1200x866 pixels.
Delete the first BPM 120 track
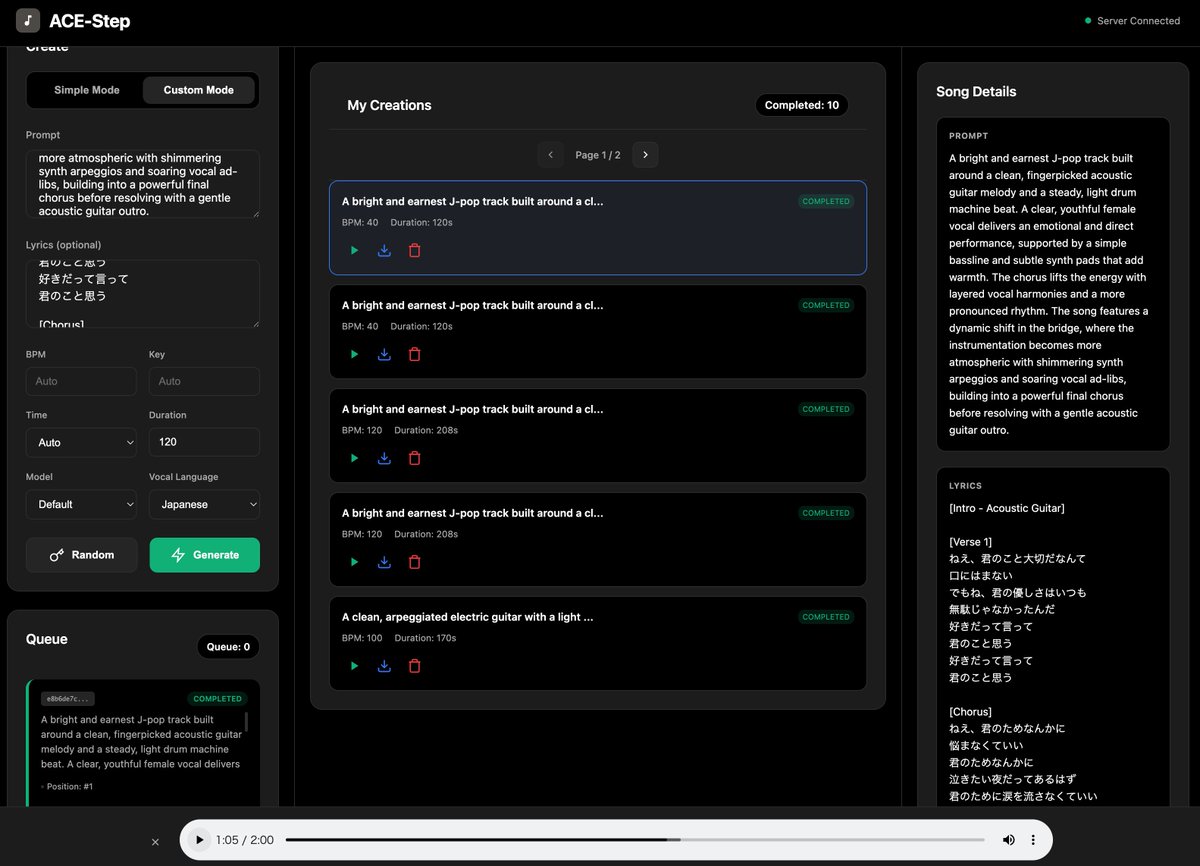[x=415, y=458]
